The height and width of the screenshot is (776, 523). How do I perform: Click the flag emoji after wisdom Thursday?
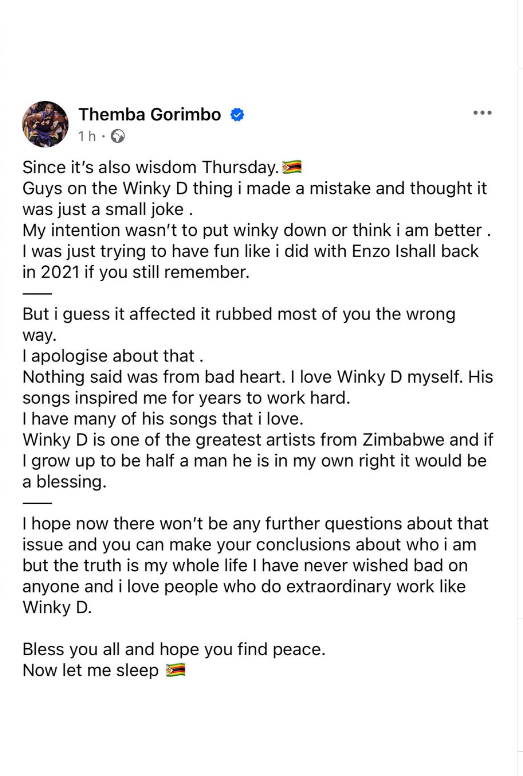292,167
